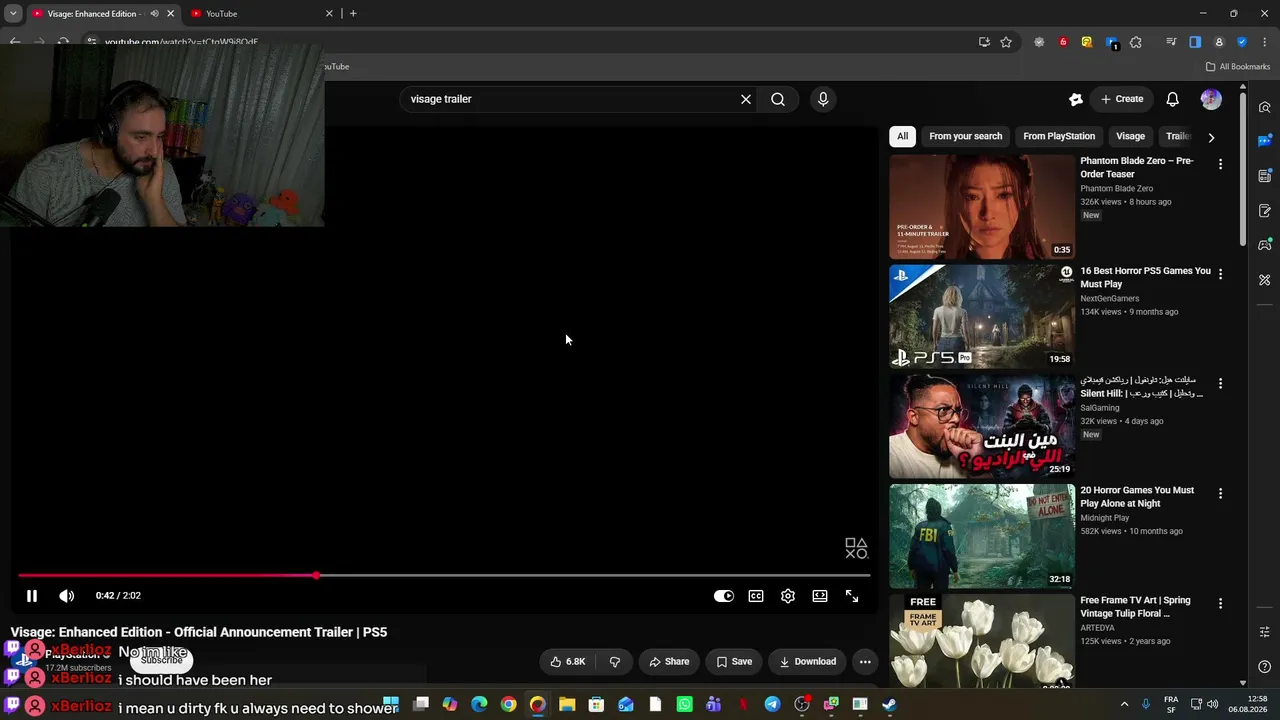Open options for Phantom Blade Zero video
The image size is (1280, 720).
[1220, 164]
